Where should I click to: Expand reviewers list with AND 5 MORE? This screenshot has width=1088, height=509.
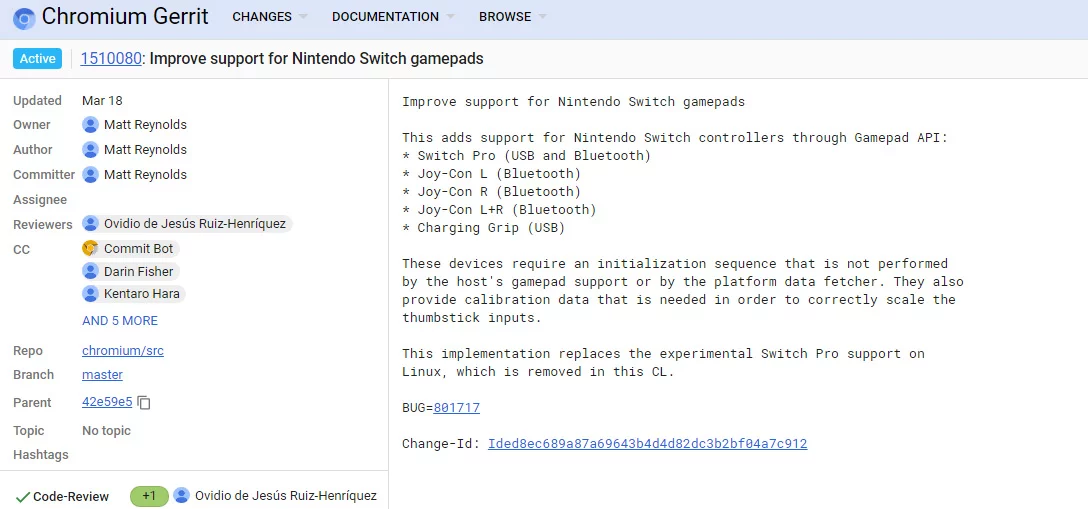(120, 320)
